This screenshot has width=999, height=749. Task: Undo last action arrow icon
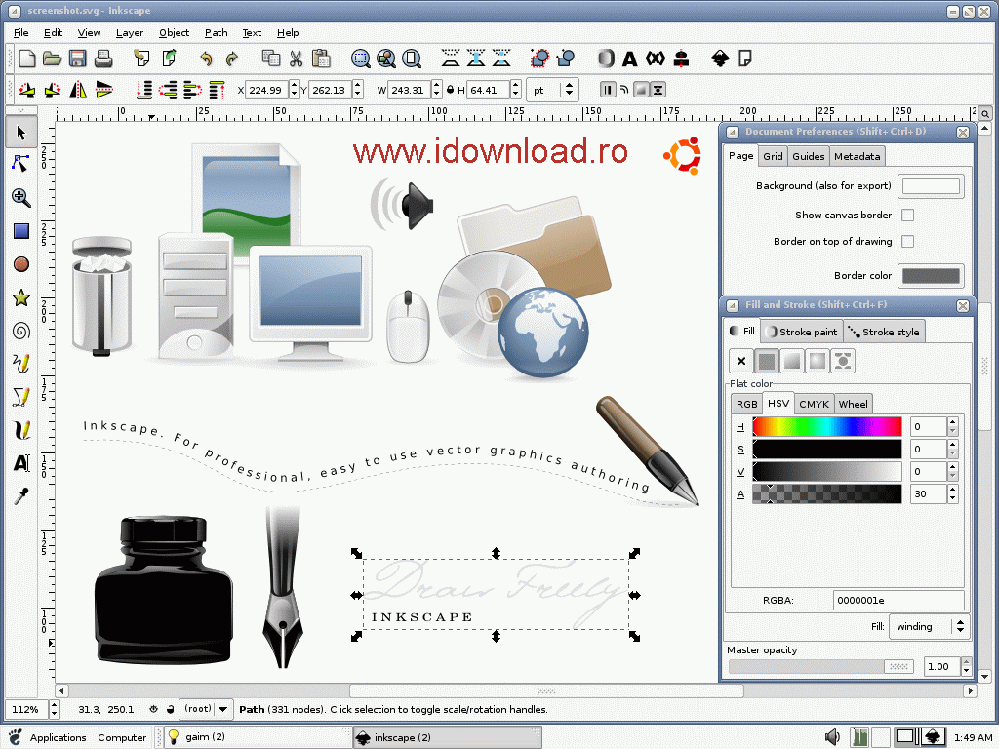[206, 59]
